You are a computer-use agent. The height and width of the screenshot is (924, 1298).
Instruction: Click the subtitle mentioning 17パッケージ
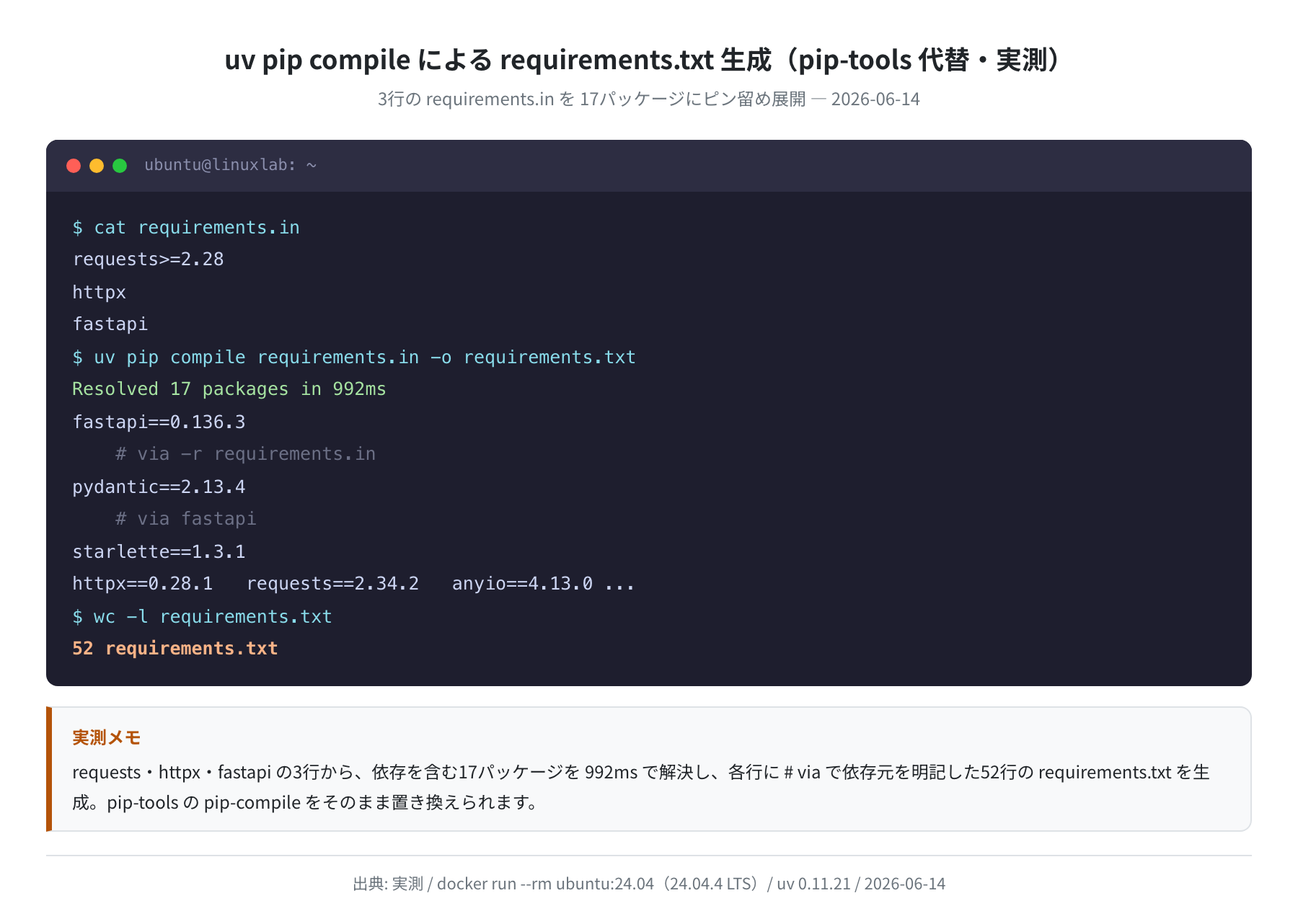click(648, 99)
